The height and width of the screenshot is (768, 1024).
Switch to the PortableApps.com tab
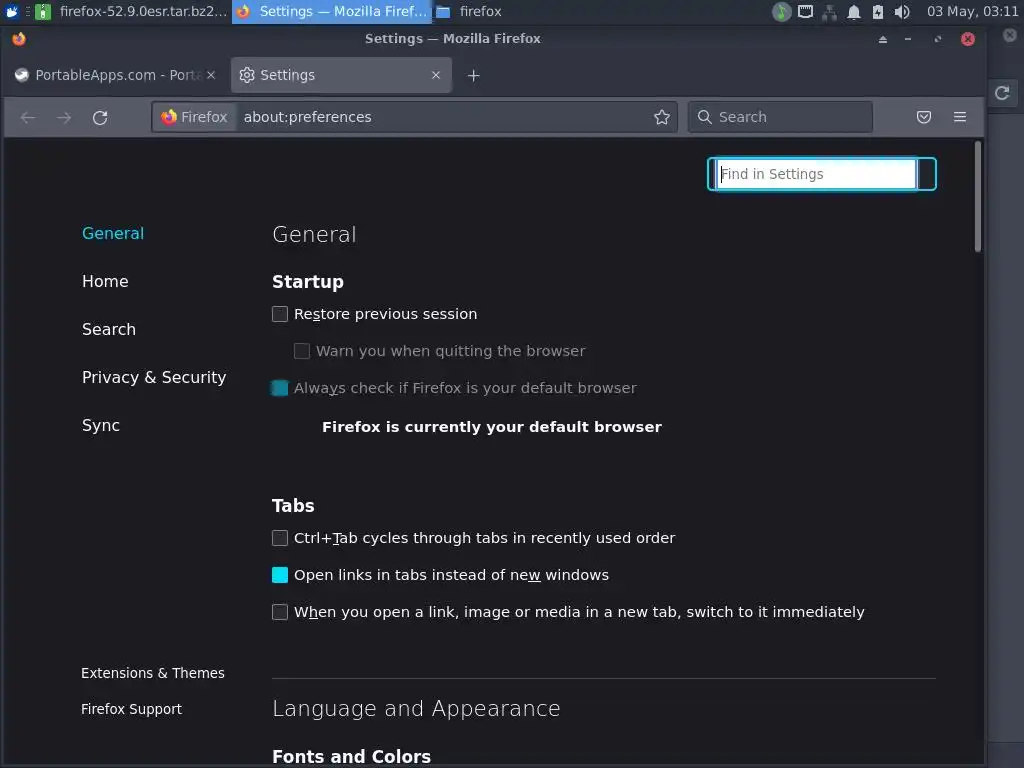[116, 75]
